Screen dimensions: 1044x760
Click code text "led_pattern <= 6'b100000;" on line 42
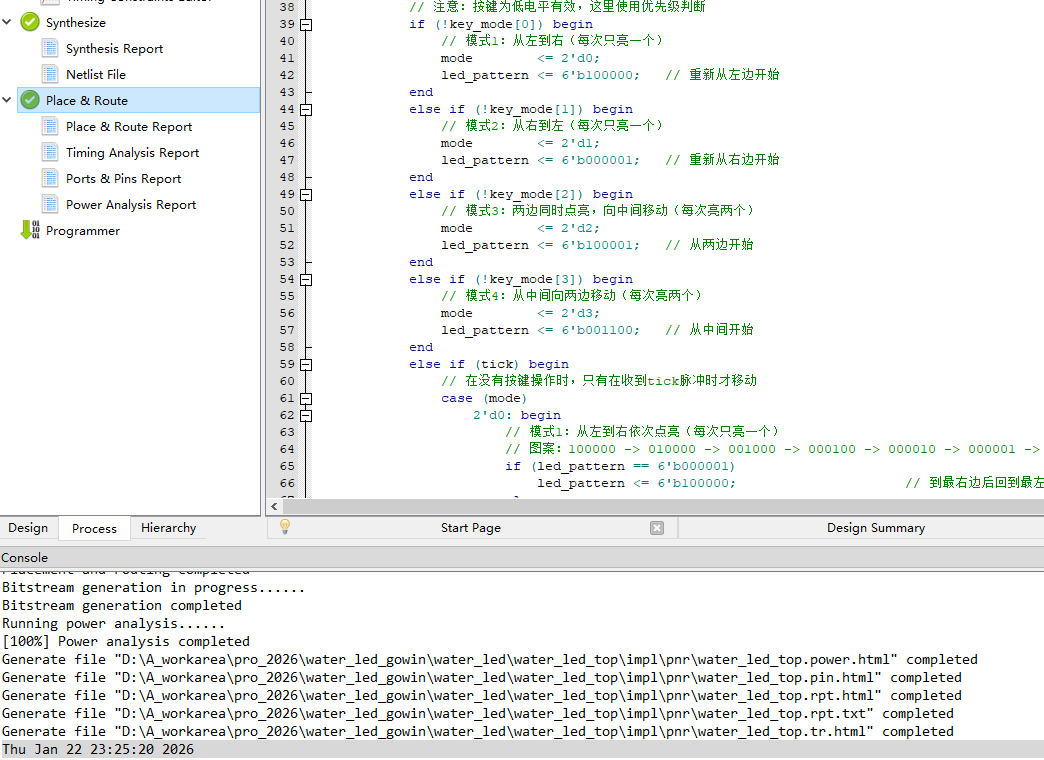pyautogui.click(x=540, y=75)
